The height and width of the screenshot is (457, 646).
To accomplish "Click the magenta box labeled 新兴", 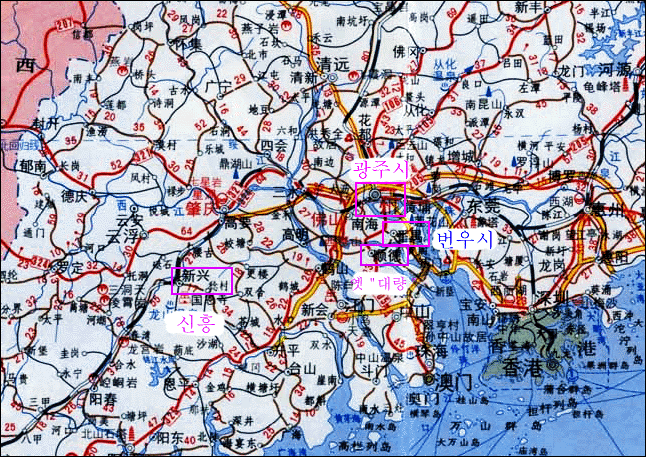I will pyautogui.click(x=201, y=280).
